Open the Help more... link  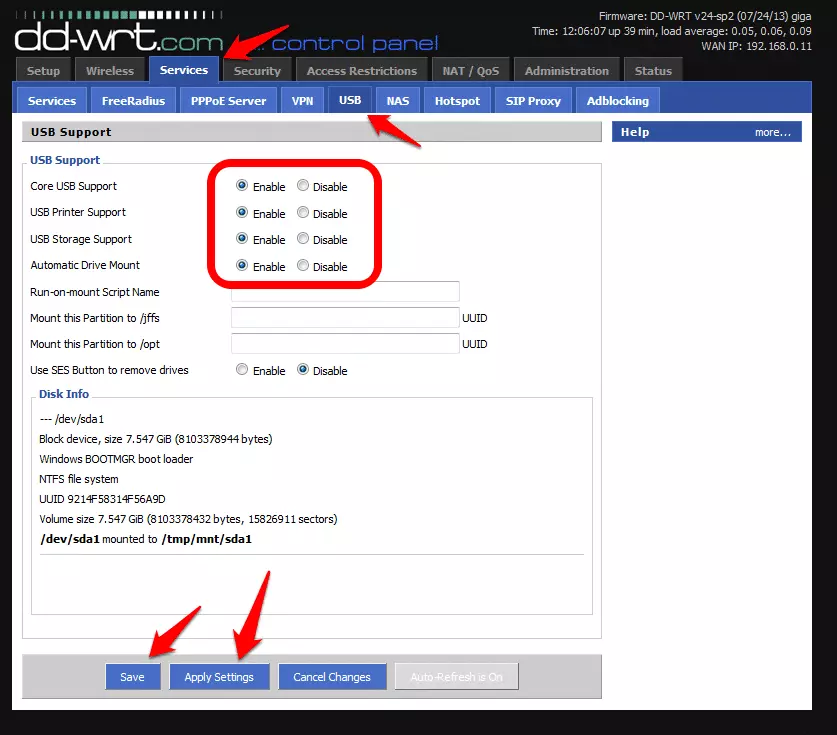tap(772, 132)
